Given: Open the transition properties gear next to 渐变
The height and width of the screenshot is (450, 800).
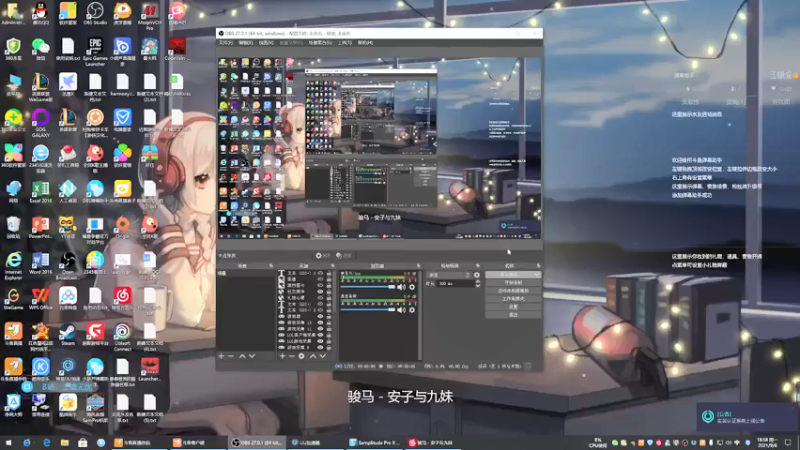Looking at the screenshot, I should [x=477, y=275].
